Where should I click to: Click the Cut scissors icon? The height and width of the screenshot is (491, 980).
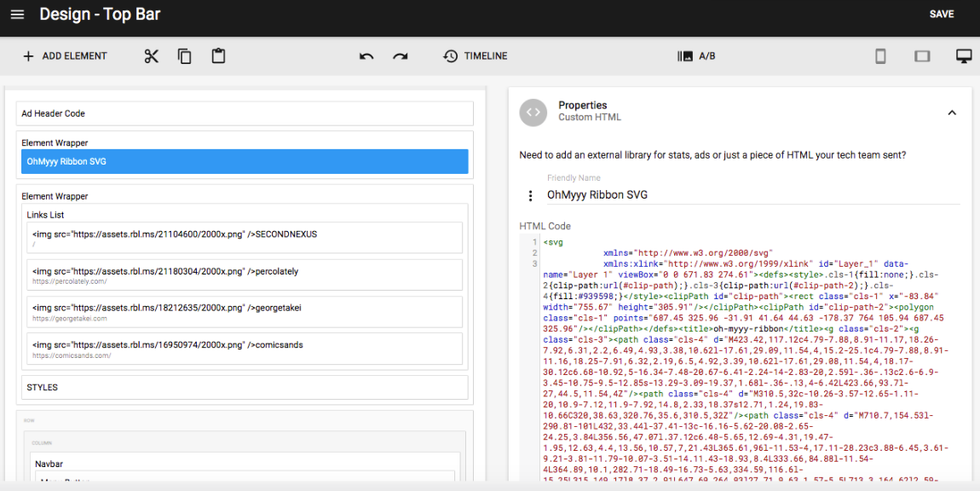pos(151,56)
